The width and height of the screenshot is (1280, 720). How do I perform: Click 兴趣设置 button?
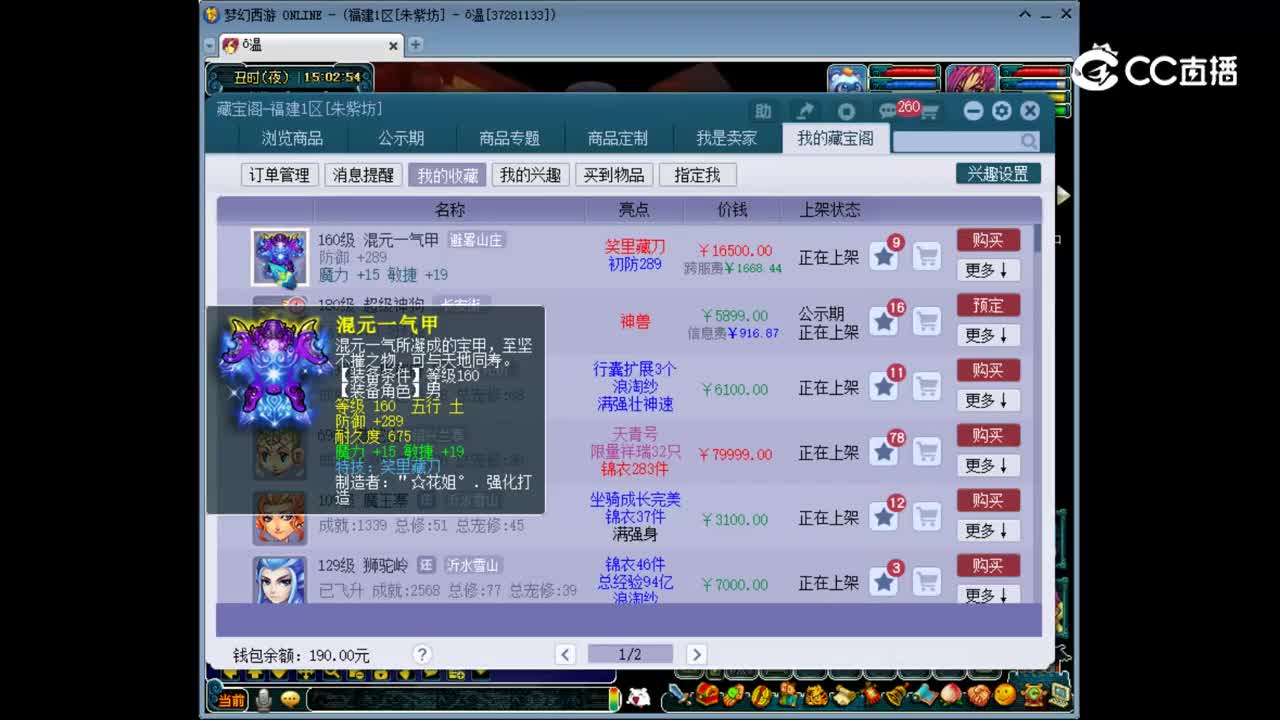(998, 174)
